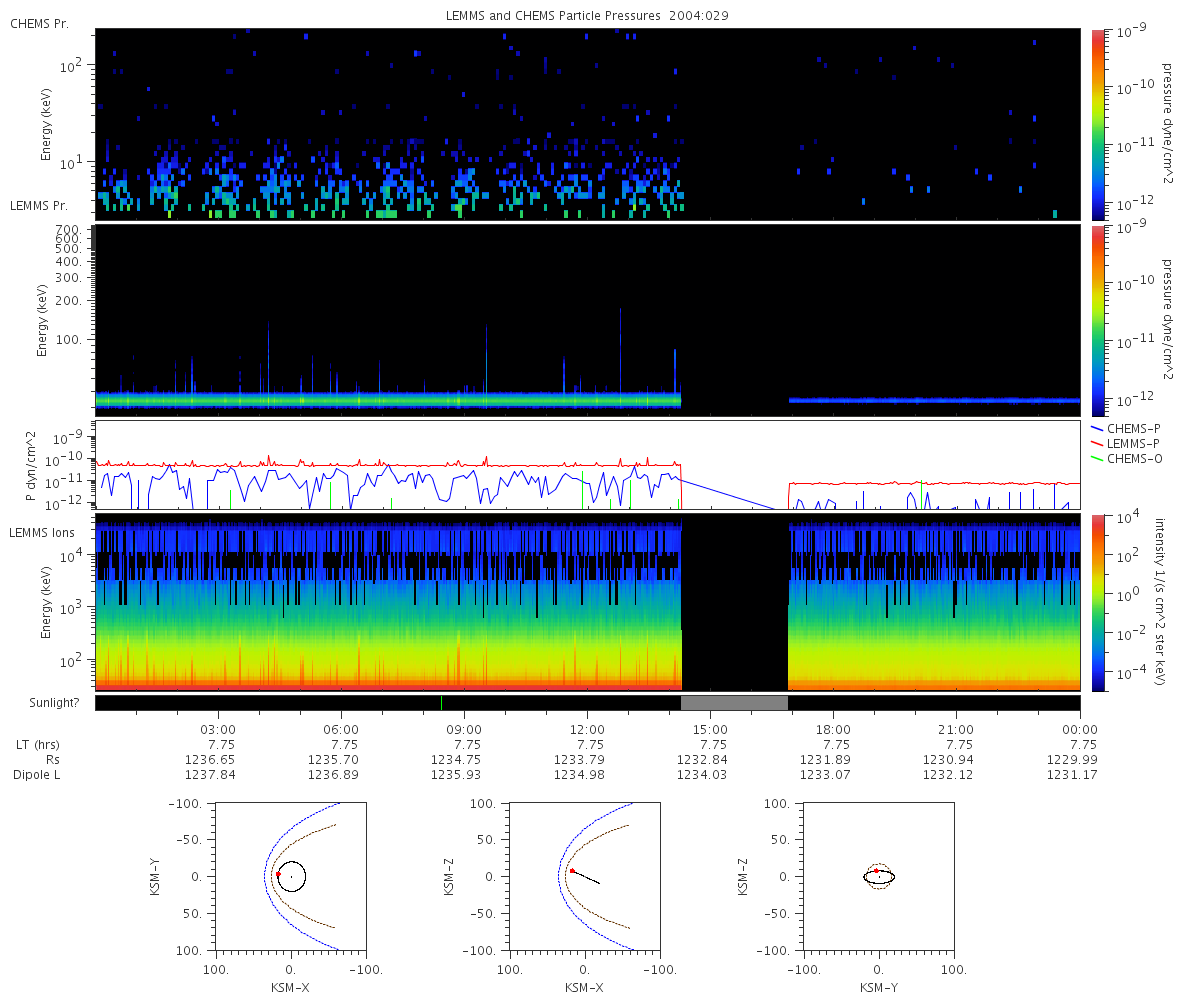
Task: Click the CHEMS-O green legend entry
Action: (x=1133, y=458)
